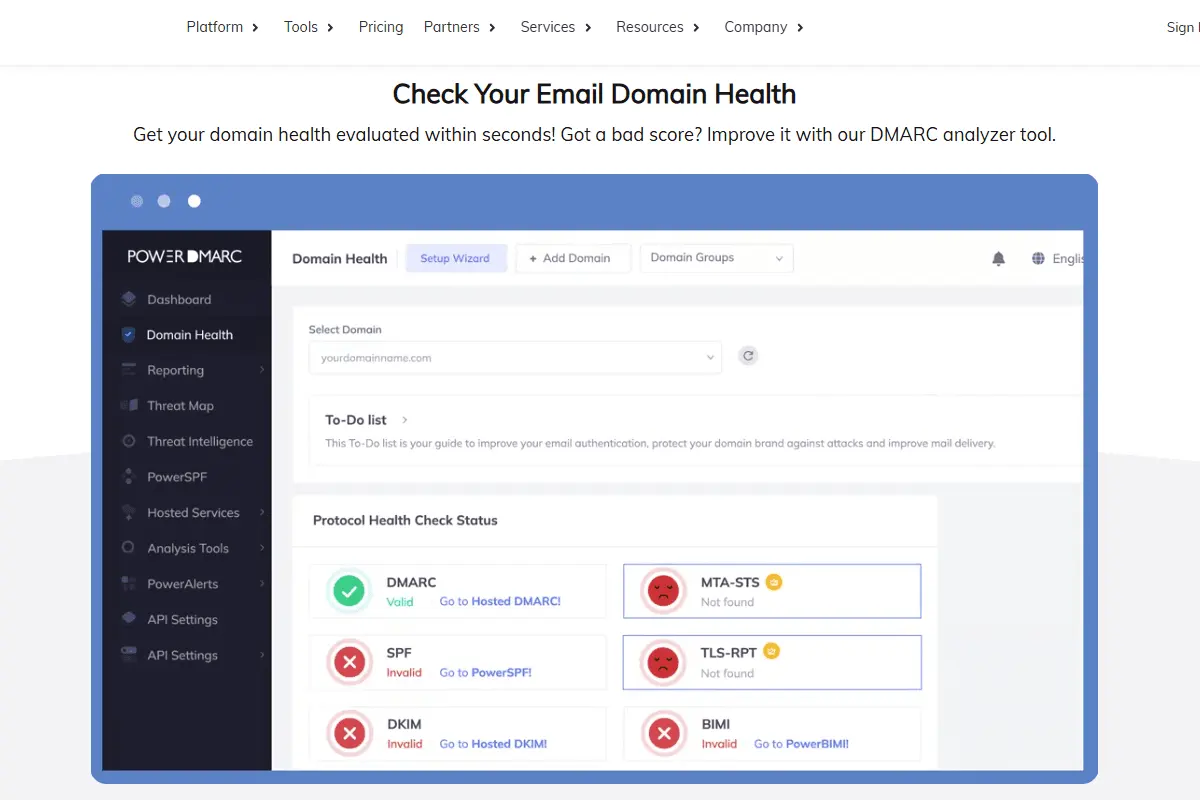Open the Select Domain dropdown
The image size is (1200, 800).
click(x=515, y=357)
